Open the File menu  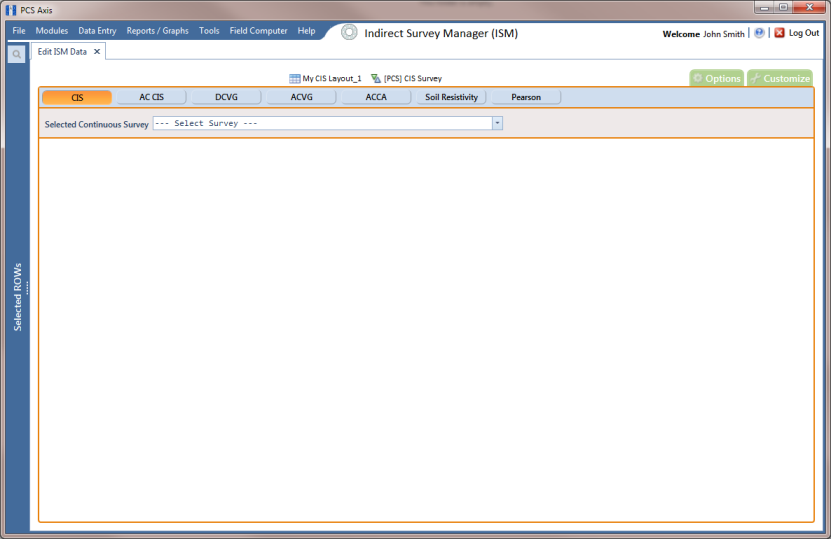(19, 31)
